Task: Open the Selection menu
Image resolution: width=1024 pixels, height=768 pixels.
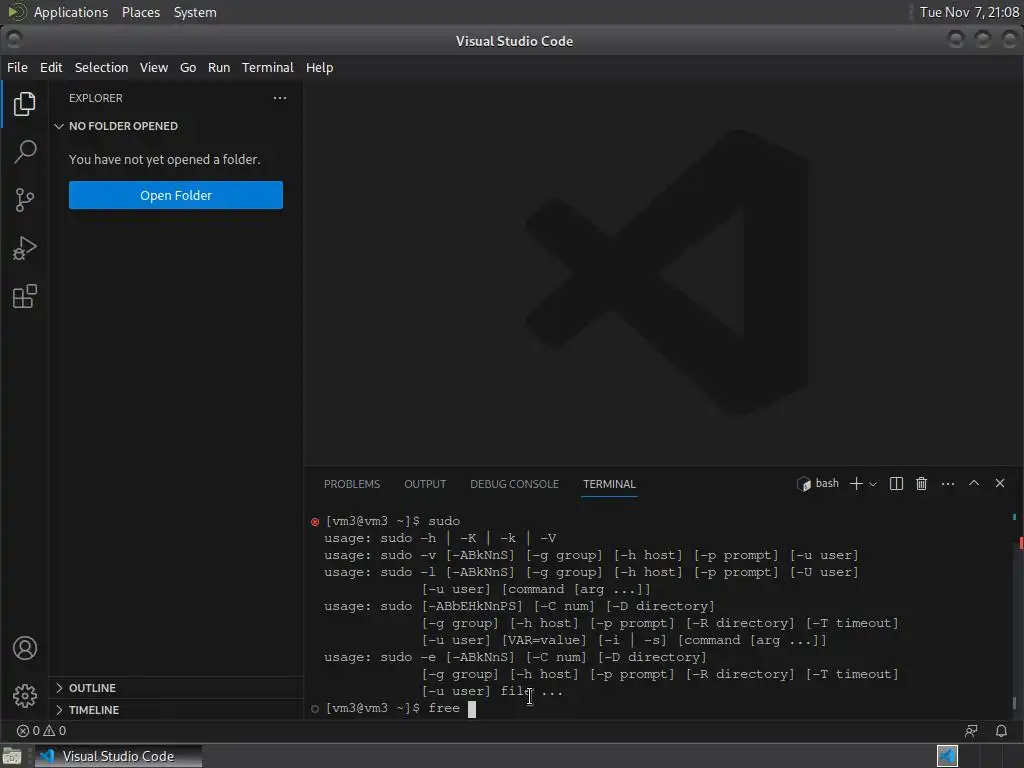Action: point(101,68)
